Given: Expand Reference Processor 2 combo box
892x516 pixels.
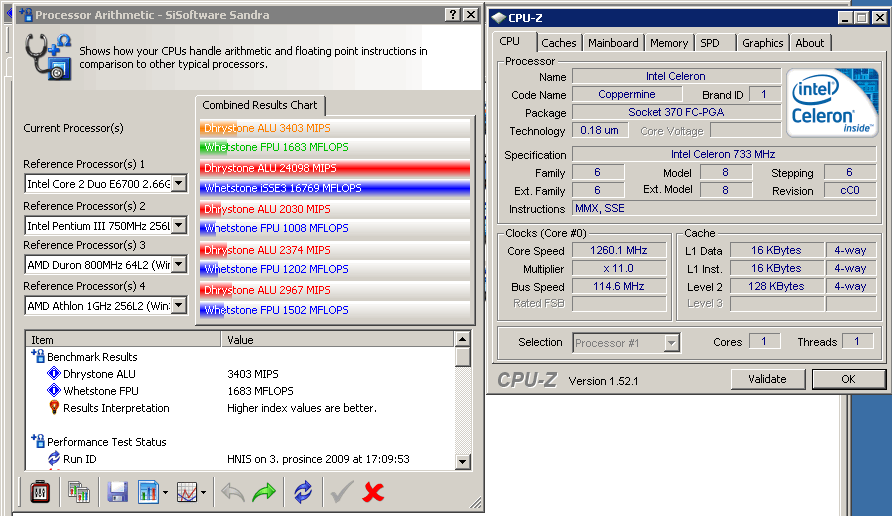Looking at the screenshot, I should coord(179,224).
